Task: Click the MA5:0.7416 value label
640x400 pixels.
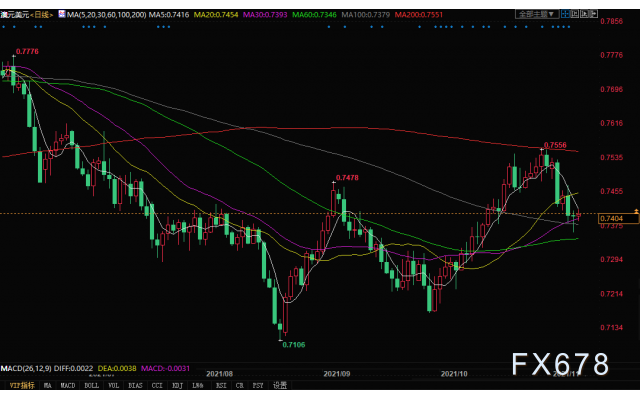Action: [169, 15]
